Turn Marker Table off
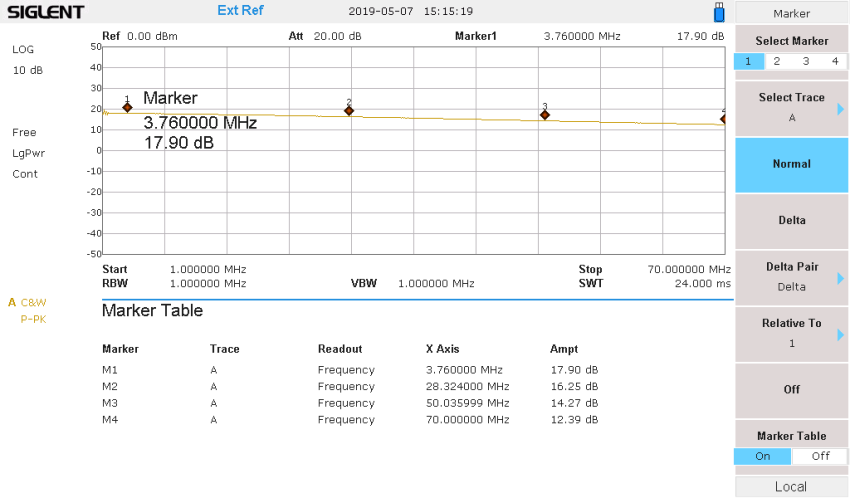850x498 pixels. [x=820, y=456]
